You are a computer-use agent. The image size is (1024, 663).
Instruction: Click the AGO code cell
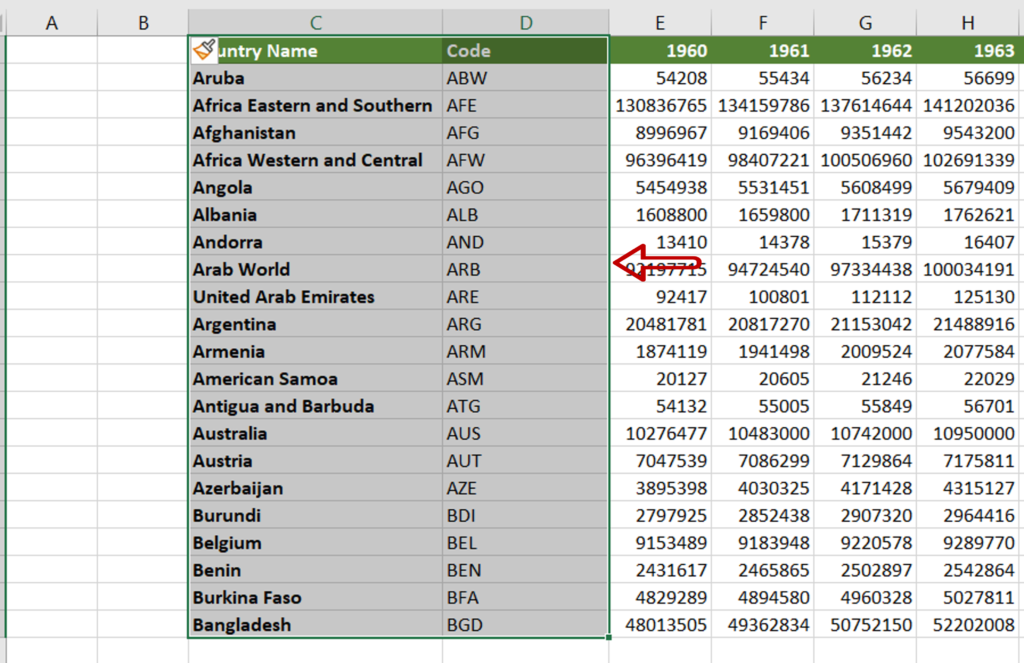coord(526,187)
